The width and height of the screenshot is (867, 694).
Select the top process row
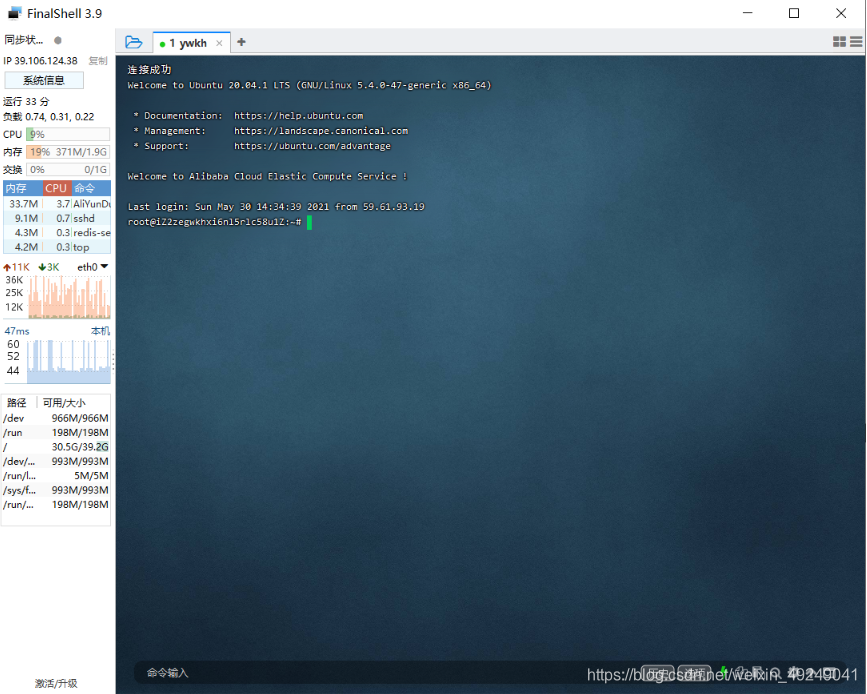click(x=57, y=247)
